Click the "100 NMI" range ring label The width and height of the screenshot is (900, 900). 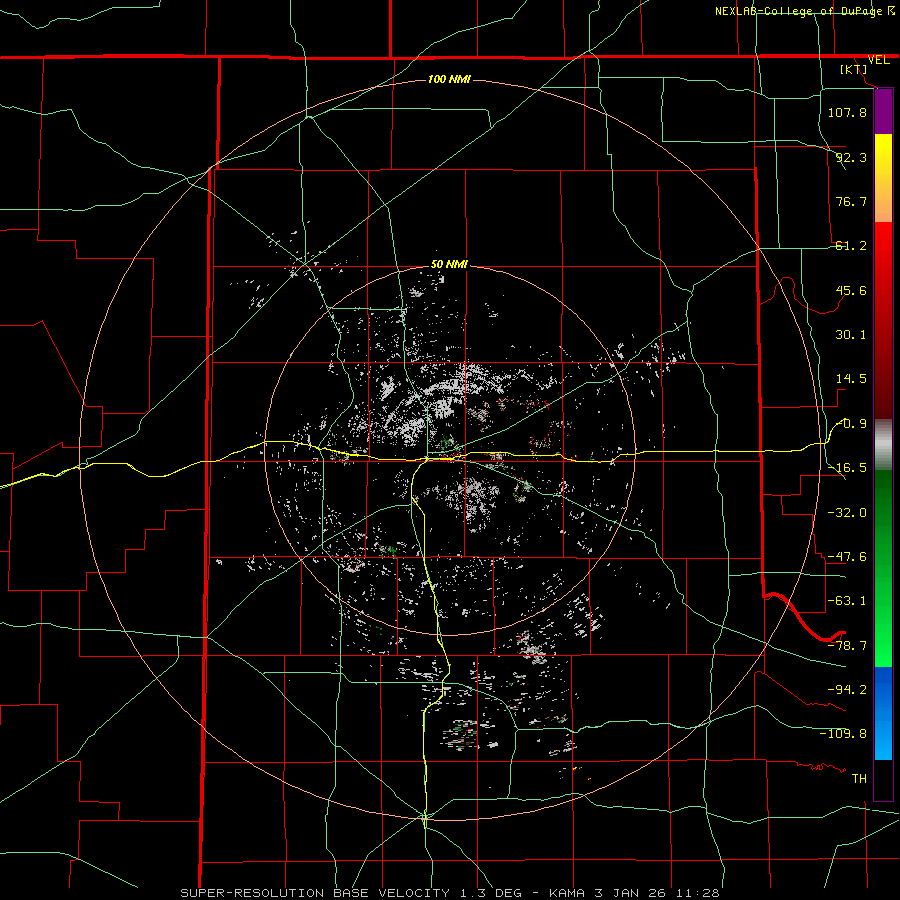449,79
